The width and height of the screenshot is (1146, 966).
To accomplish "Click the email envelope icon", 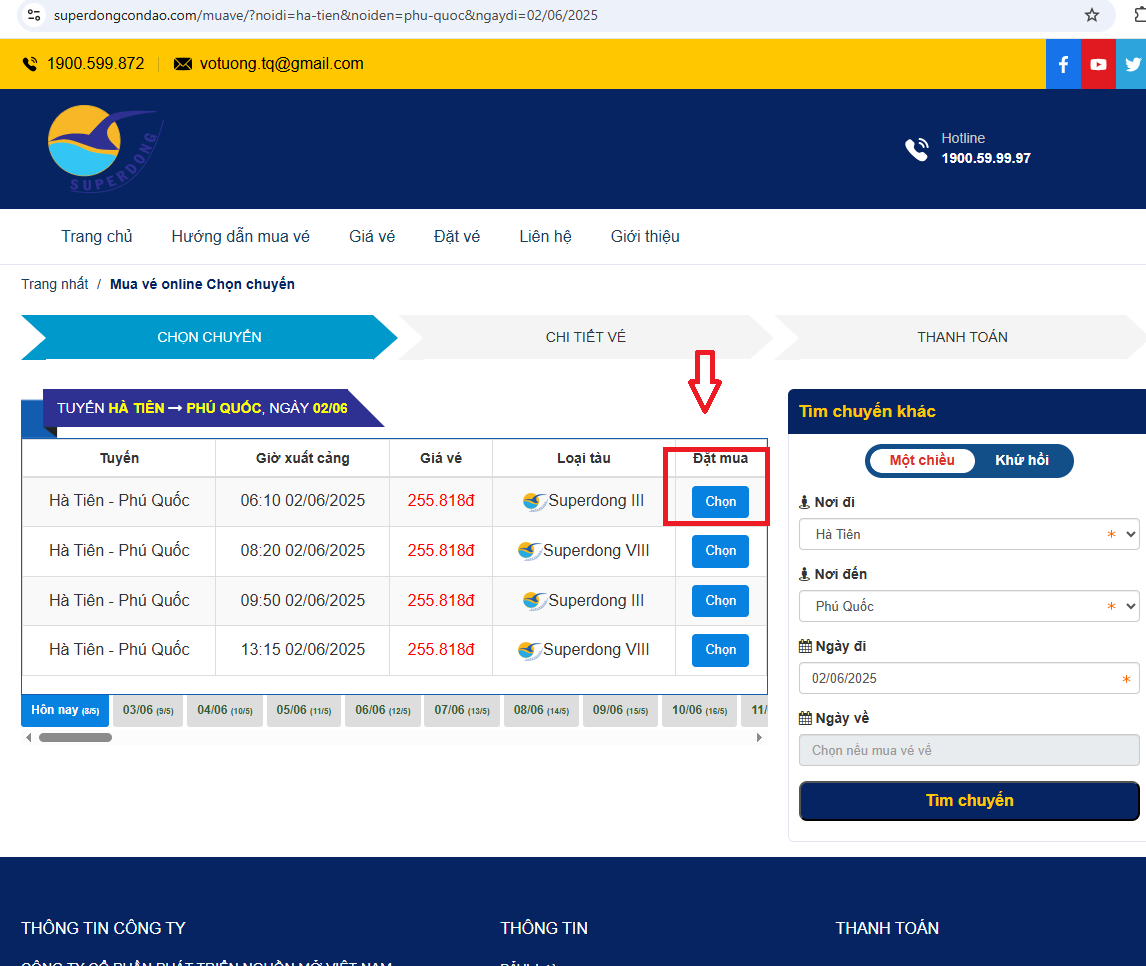I will [182, 64].
